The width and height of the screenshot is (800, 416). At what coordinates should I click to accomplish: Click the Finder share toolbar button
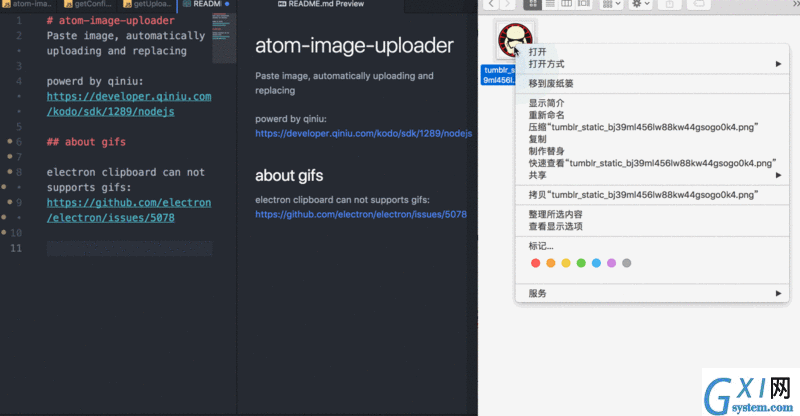(x=669, y=4)
